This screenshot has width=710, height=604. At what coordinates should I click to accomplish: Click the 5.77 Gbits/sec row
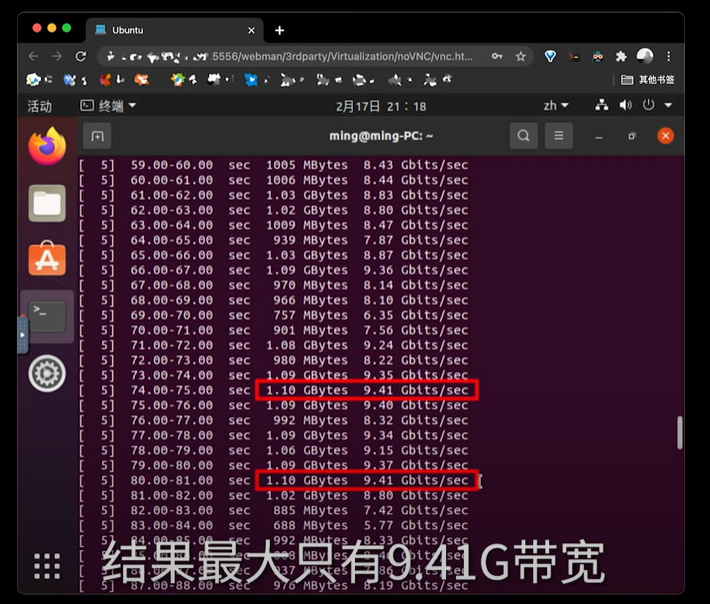tap(273, 525)
